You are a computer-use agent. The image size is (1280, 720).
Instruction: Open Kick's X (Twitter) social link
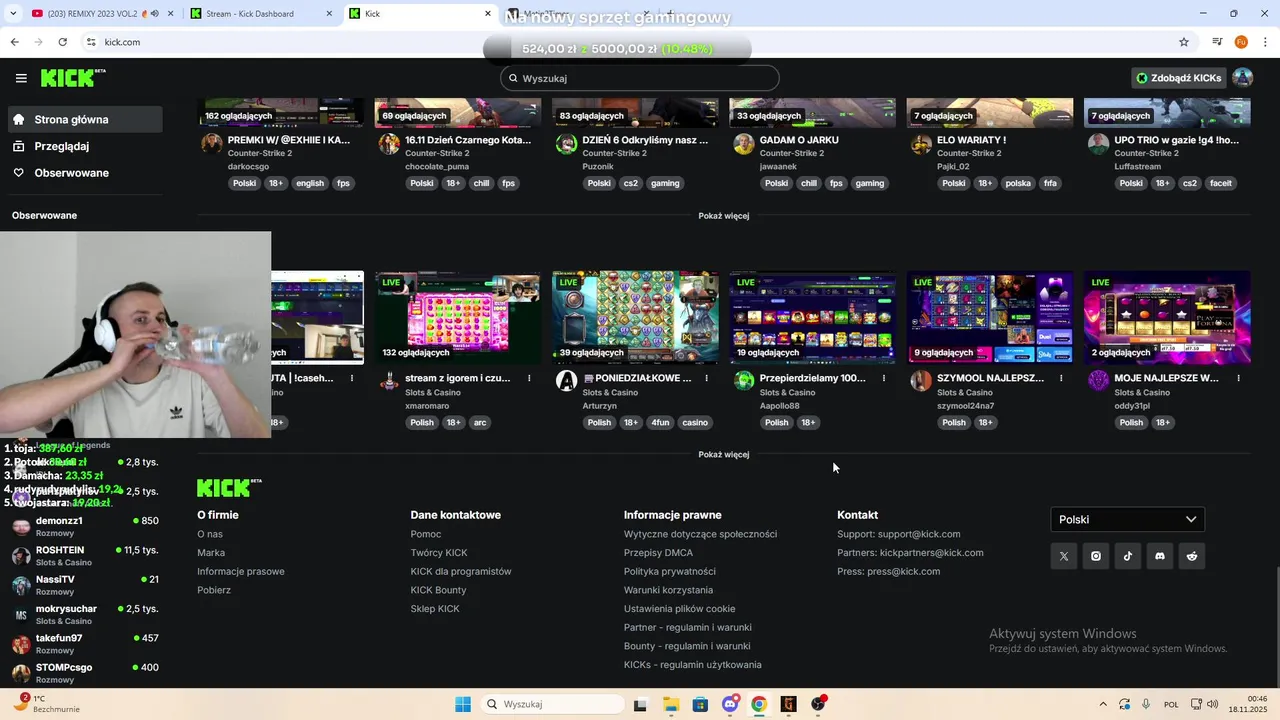pos(1063,556)
